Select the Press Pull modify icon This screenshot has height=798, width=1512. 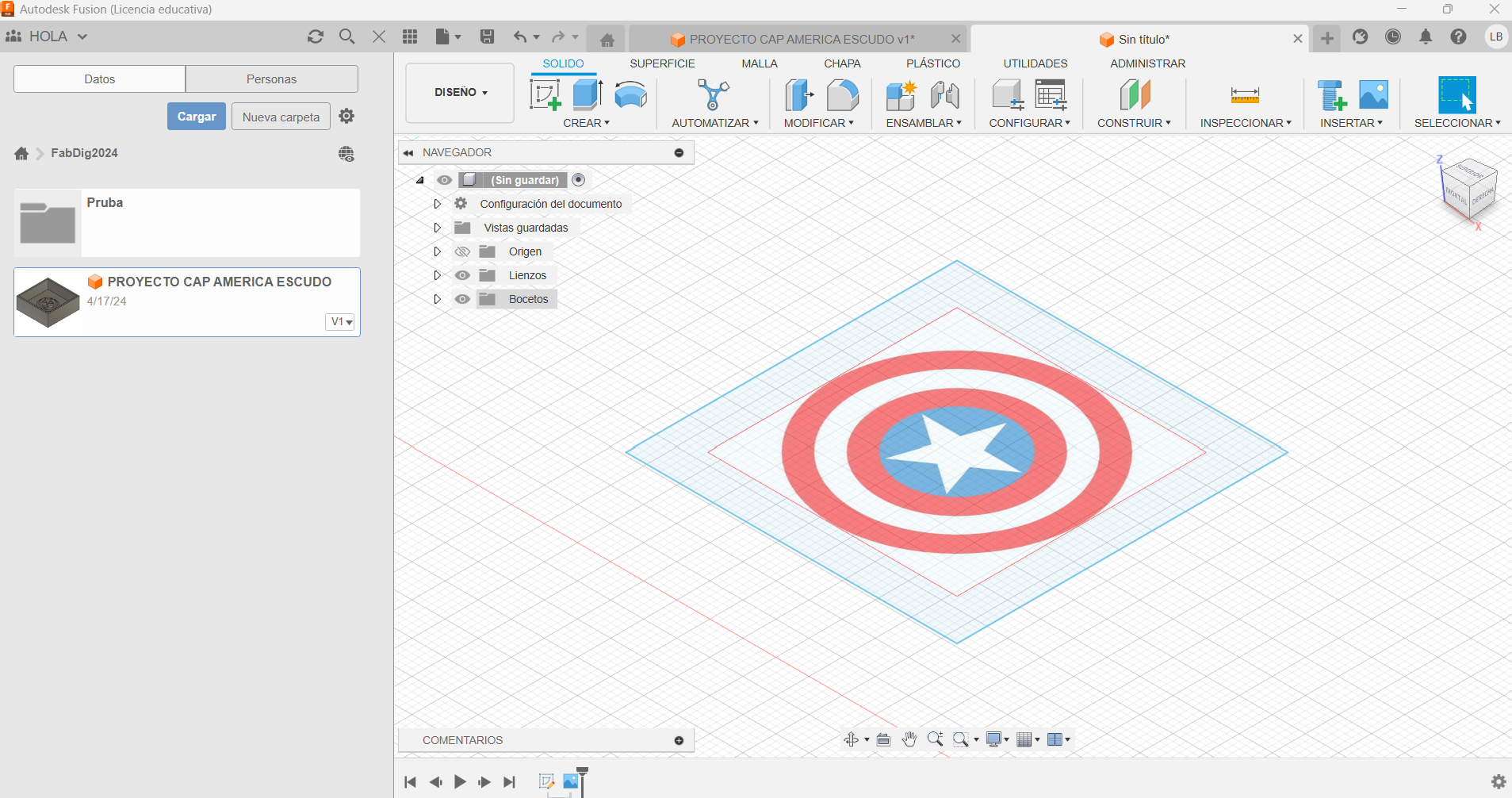point(799,94)
